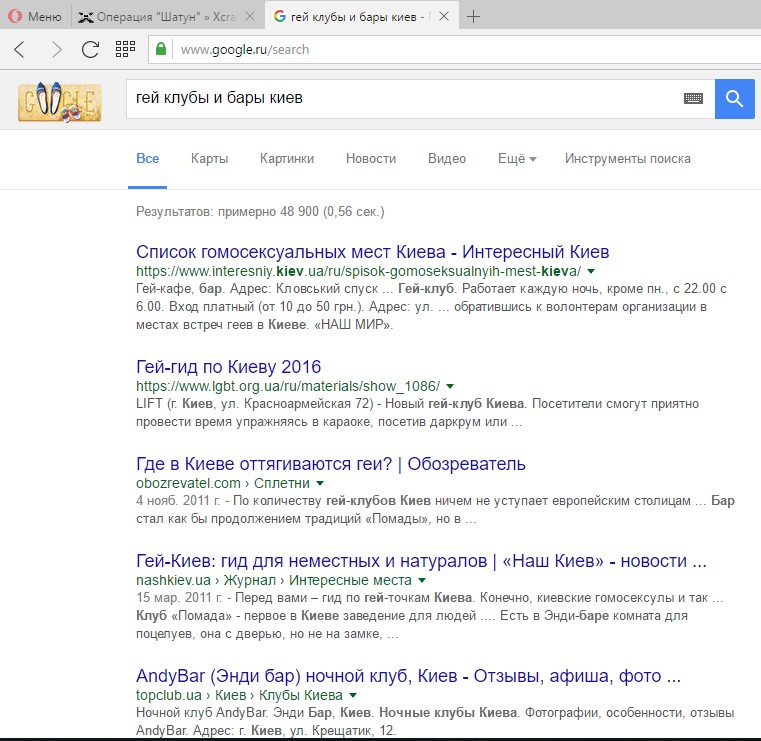
Task: Go forward to next page
Action: 56,49
